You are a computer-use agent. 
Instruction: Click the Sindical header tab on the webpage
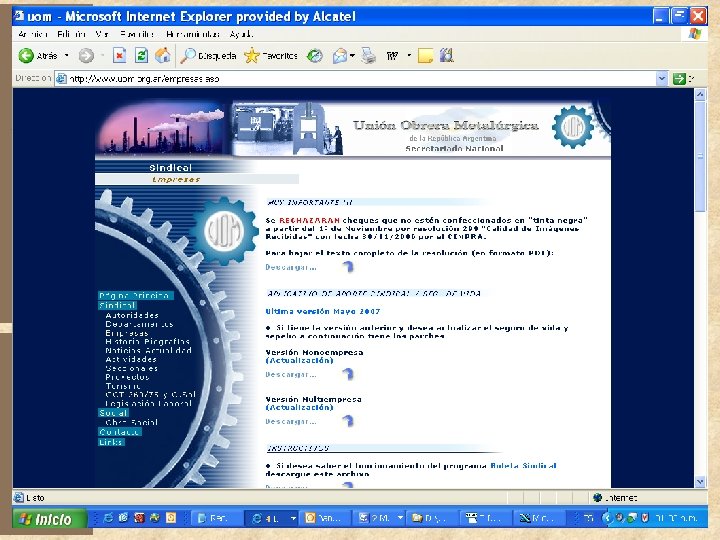pos(171,168)
